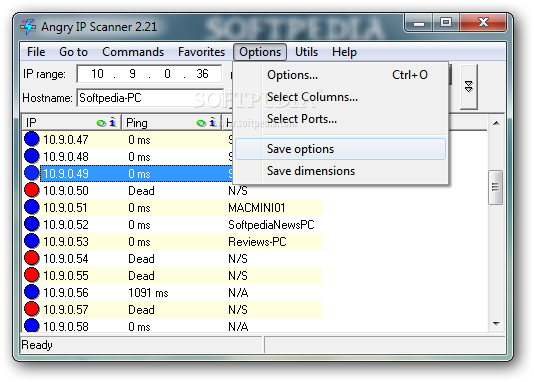Click the vertical scrollbar thumb
This screenshot has height=382, width=534.
[496, 187]
